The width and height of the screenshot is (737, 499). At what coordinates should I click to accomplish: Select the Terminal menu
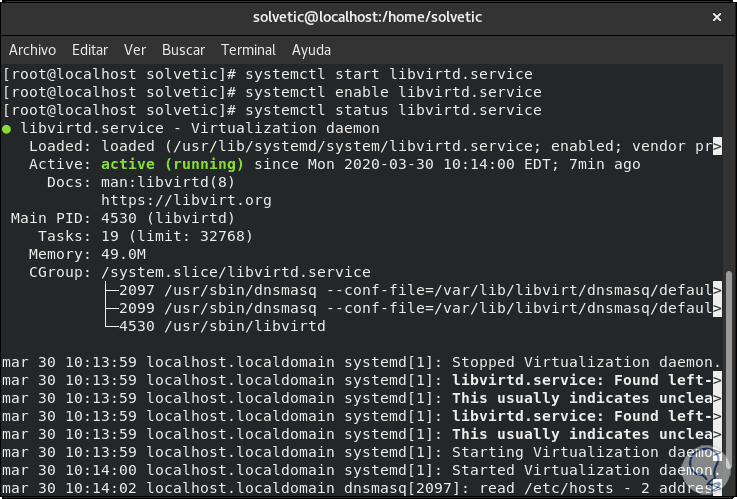(x=248, y=49)
